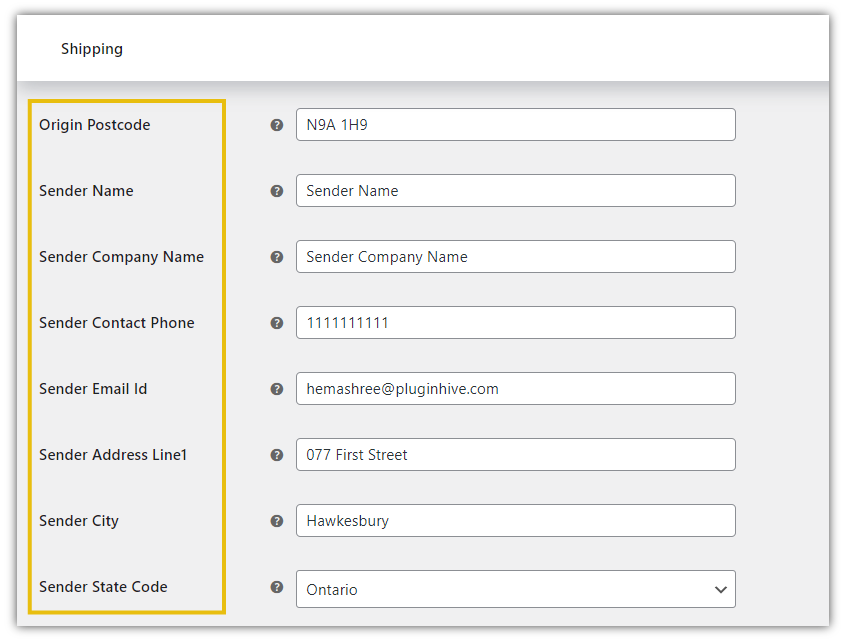Screen dimensions: 841x643
Task: Click the help icon for Sender Address Line1
Action: pos(277,455)
